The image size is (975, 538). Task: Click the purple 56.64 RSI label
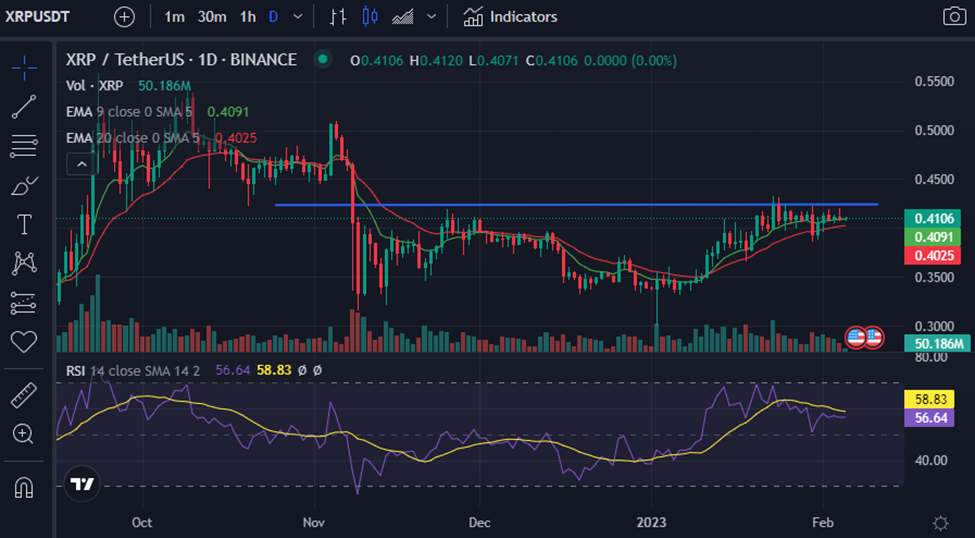click(x=929, y=417)
